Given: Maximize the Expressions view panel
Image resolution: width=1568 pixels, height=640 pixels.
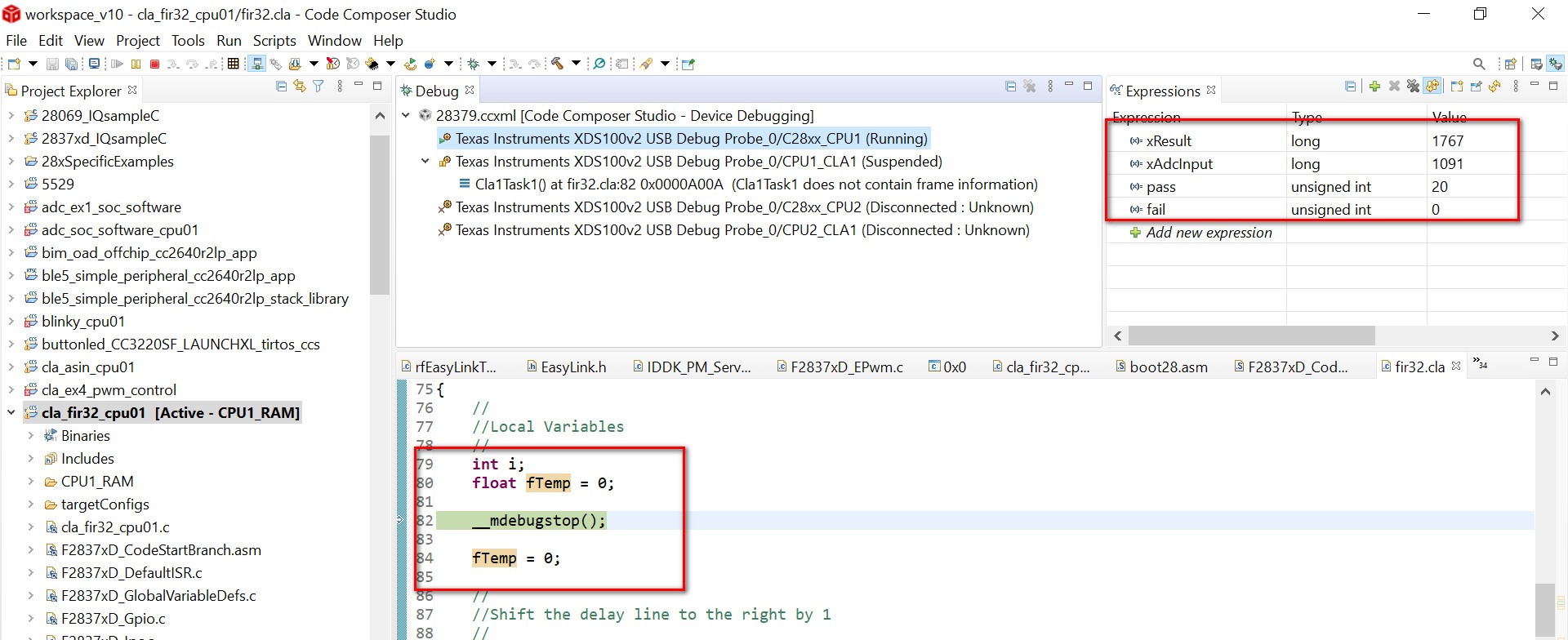Looking at the screenshot, I should (x=1553, y=86).
